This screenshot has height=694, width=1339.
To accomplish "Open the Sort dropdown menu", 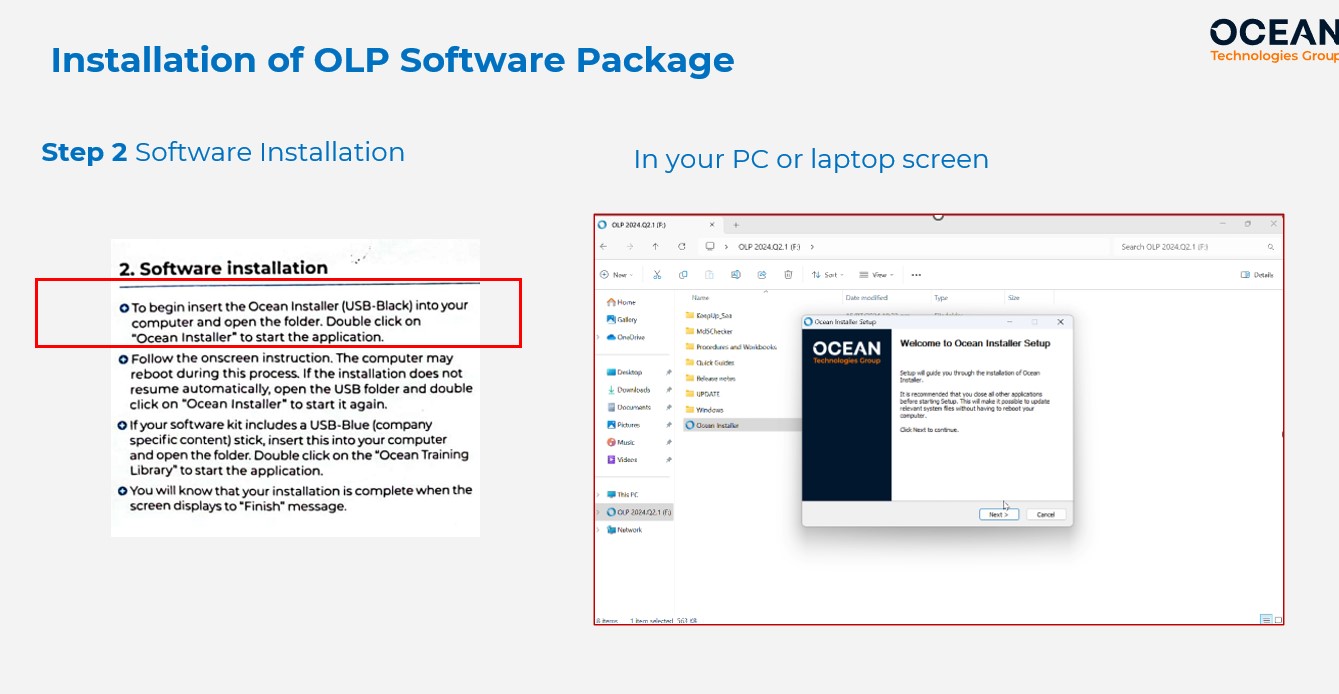I will tap(827, 275).
